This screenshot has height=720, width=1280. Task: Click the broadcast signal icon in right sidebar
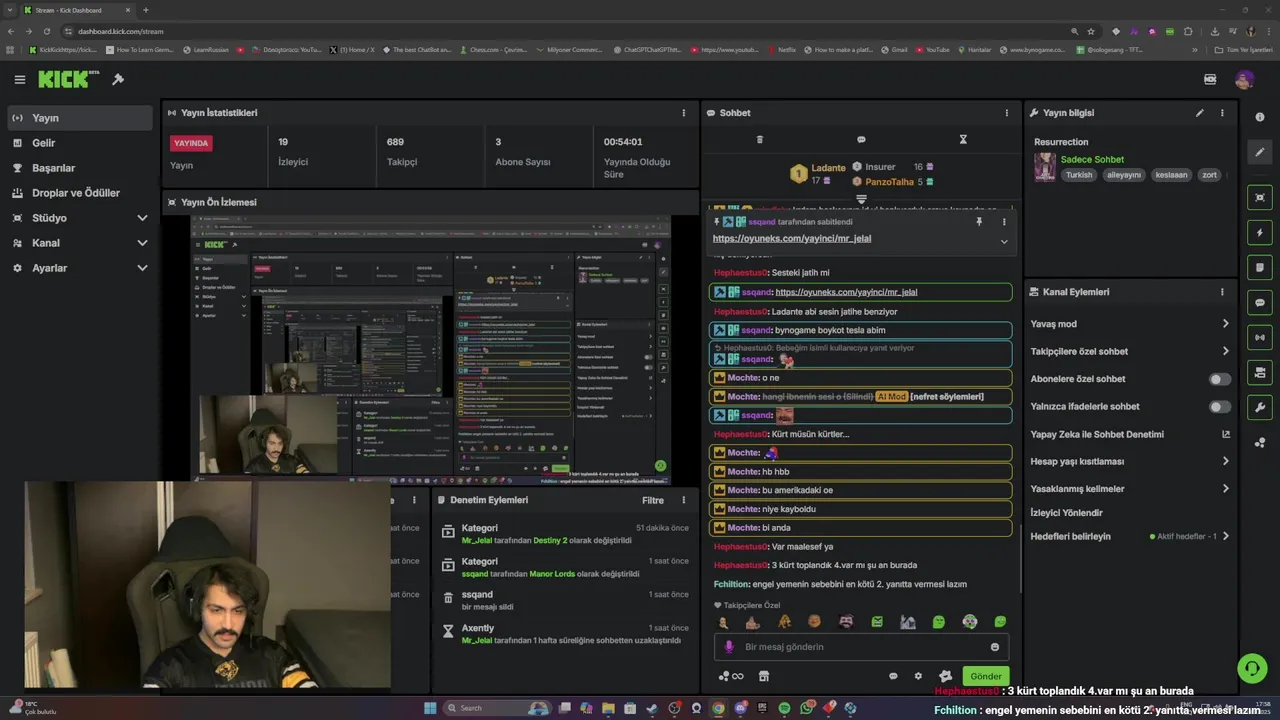(1260, 337)
